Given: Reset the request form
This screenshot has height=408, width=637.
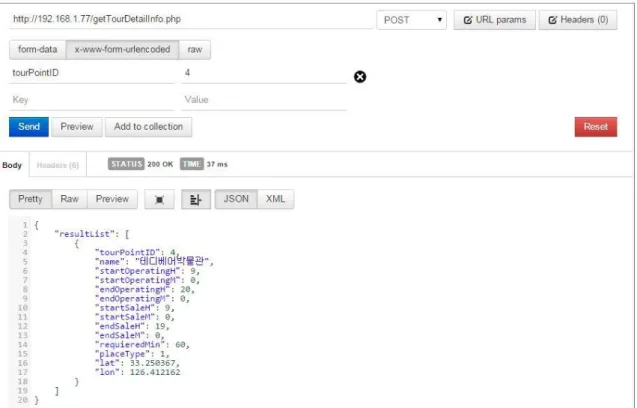Looking at the screenshot, I should click(596, 127).
